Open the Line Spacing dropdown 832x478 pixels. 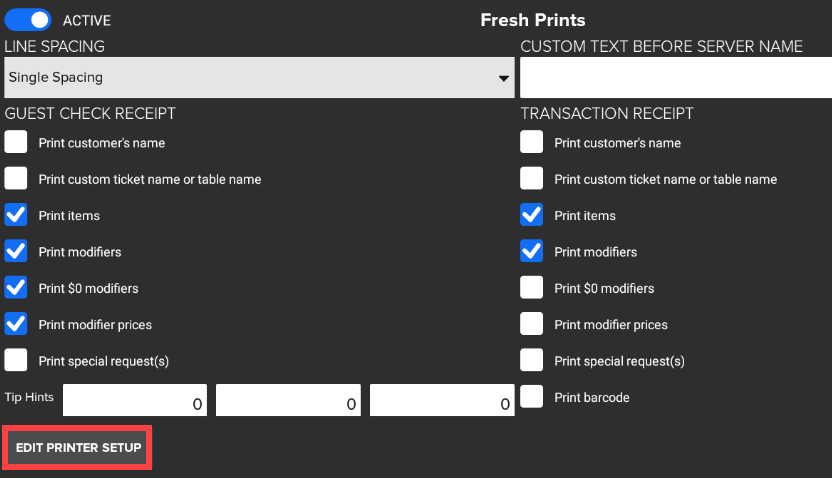(x=259, y=78)
